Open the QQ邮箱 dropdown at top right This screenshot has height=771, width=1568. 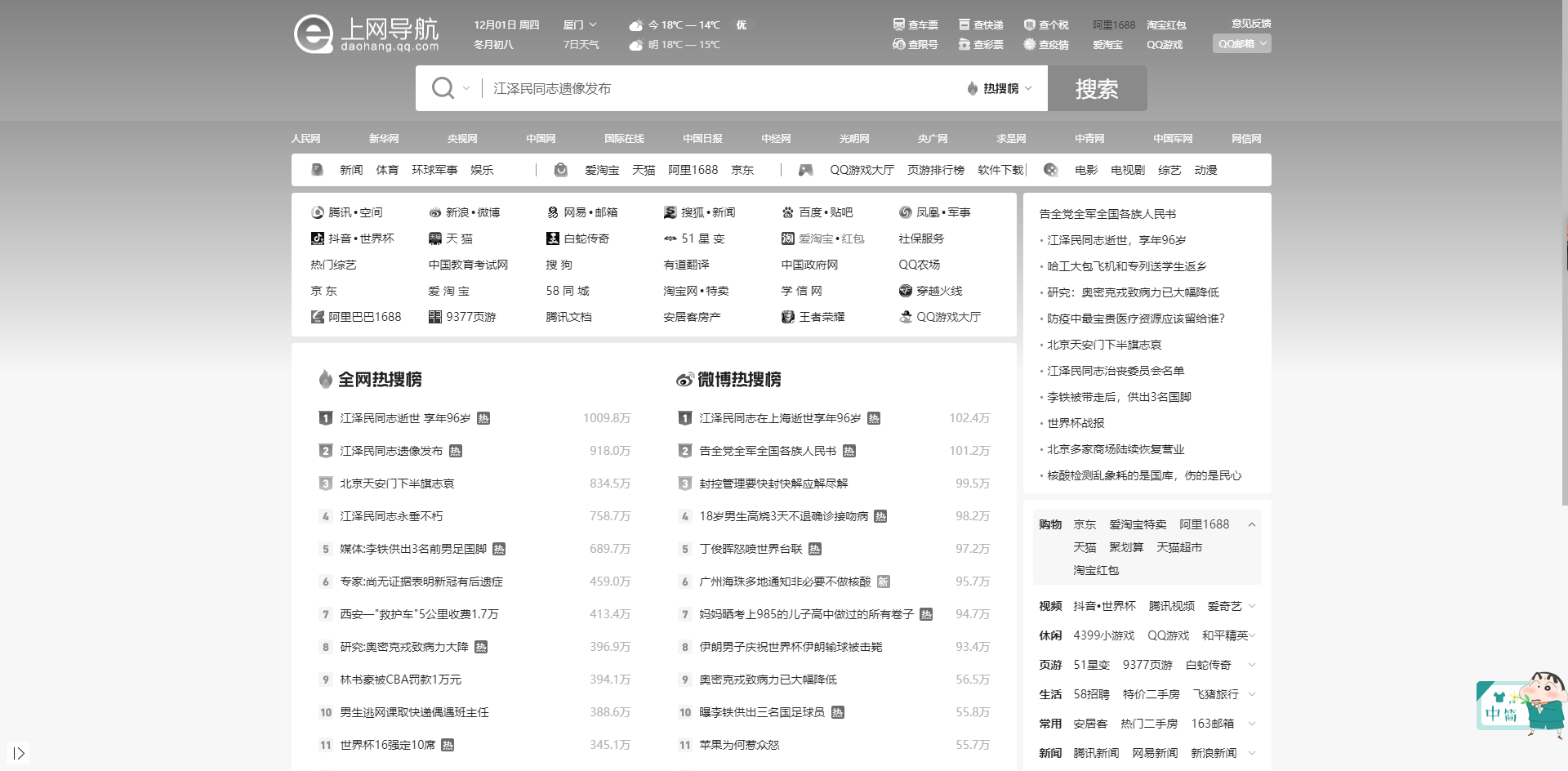tap(1241, 43)
